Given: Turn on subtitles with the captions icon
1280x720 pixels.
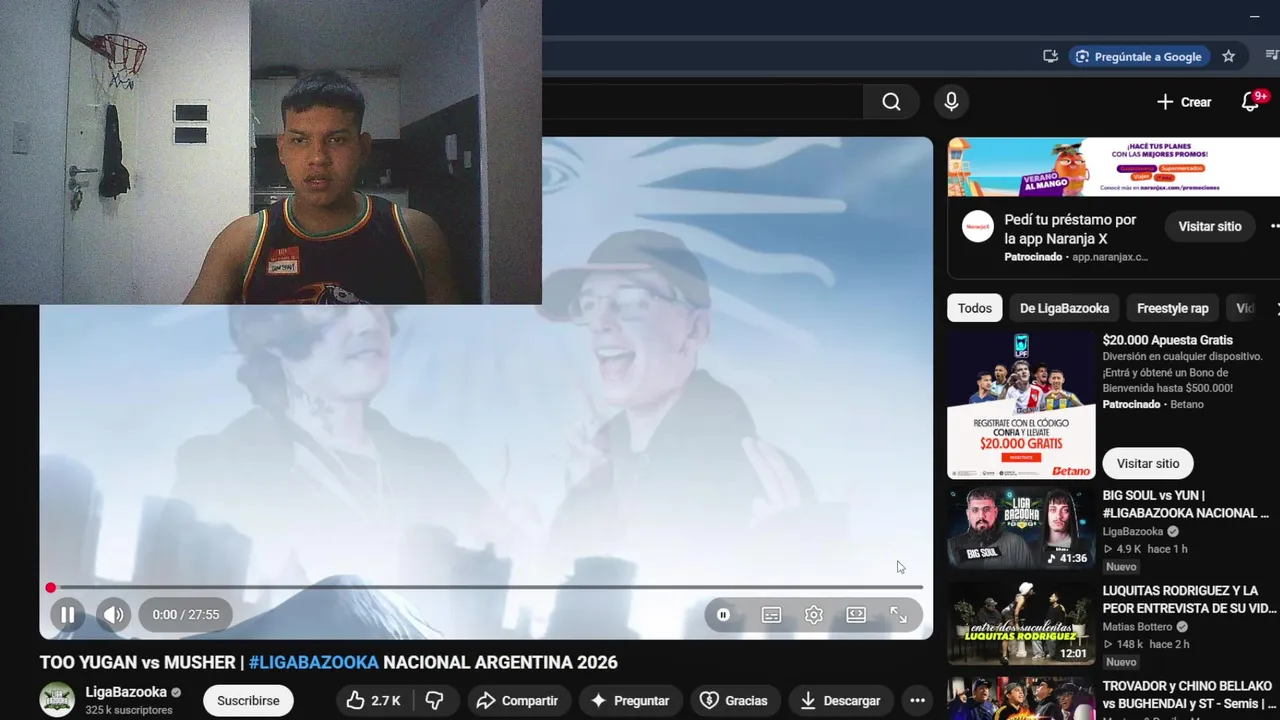Looking at the screenshot, I should point(771,615).
